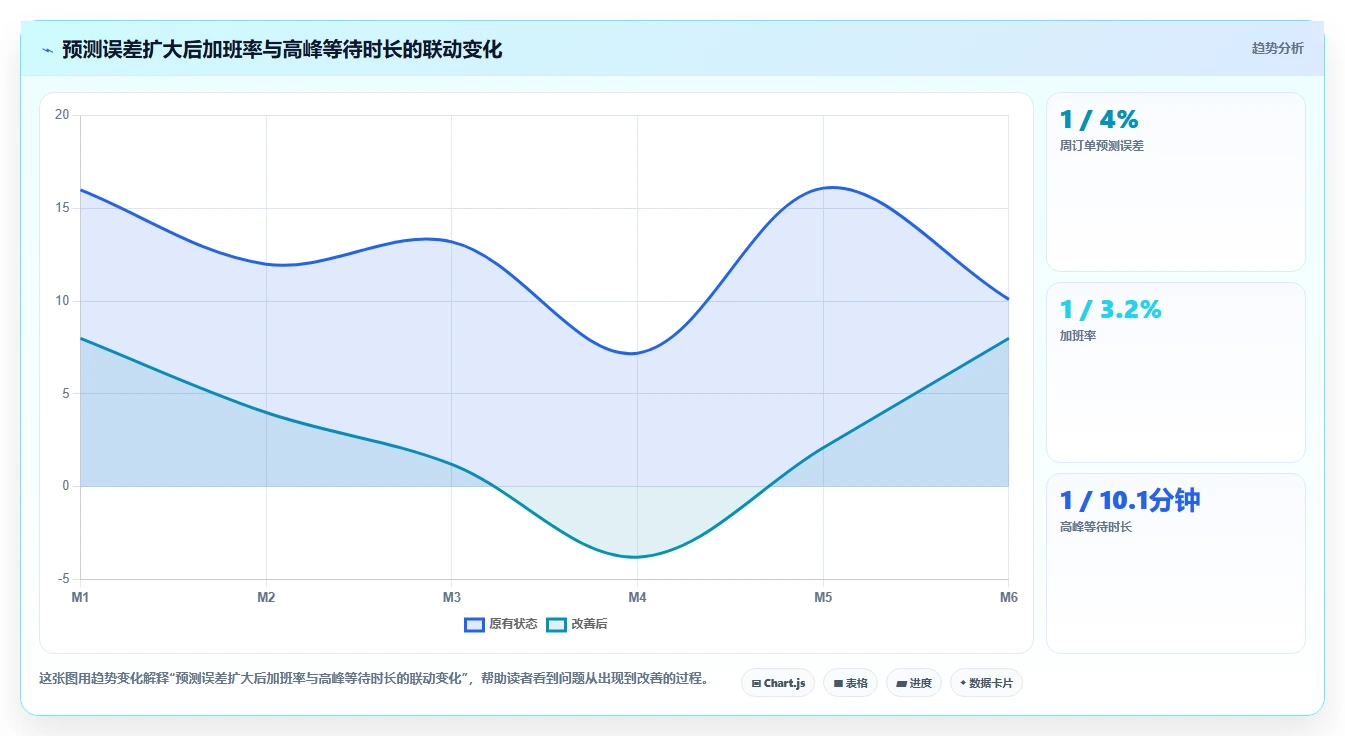
Task: Click the M1 axis label
Action: coord(80,597)
